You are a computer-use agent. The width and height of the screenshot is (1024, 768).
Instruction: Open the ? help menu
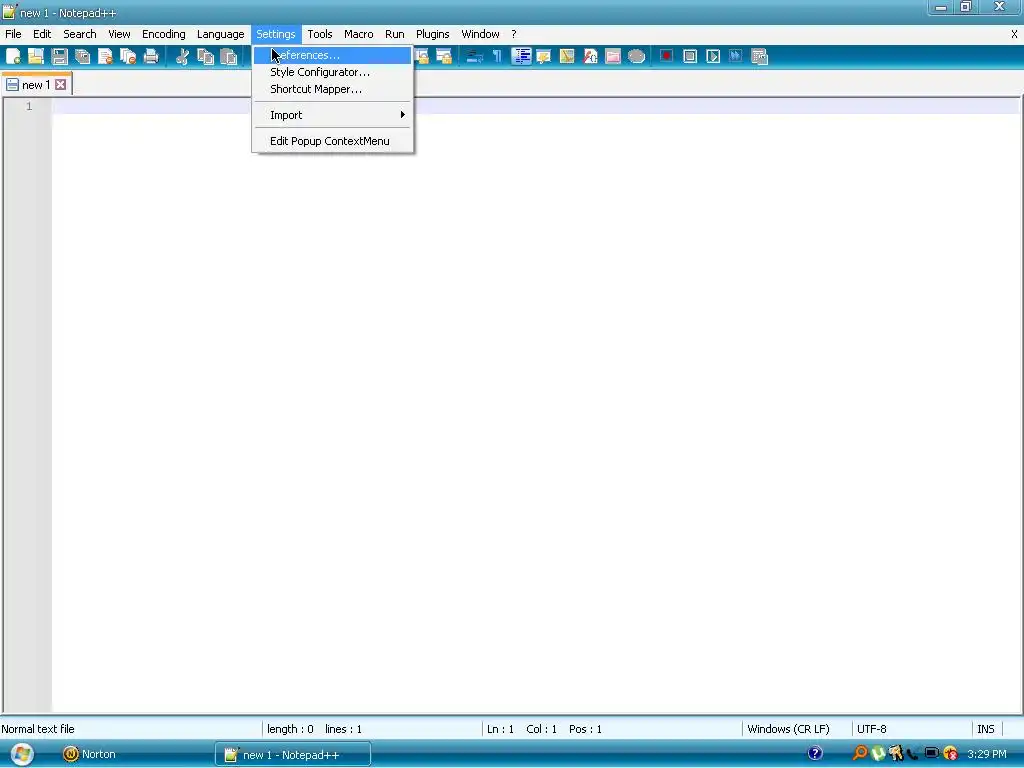(513, 34)
